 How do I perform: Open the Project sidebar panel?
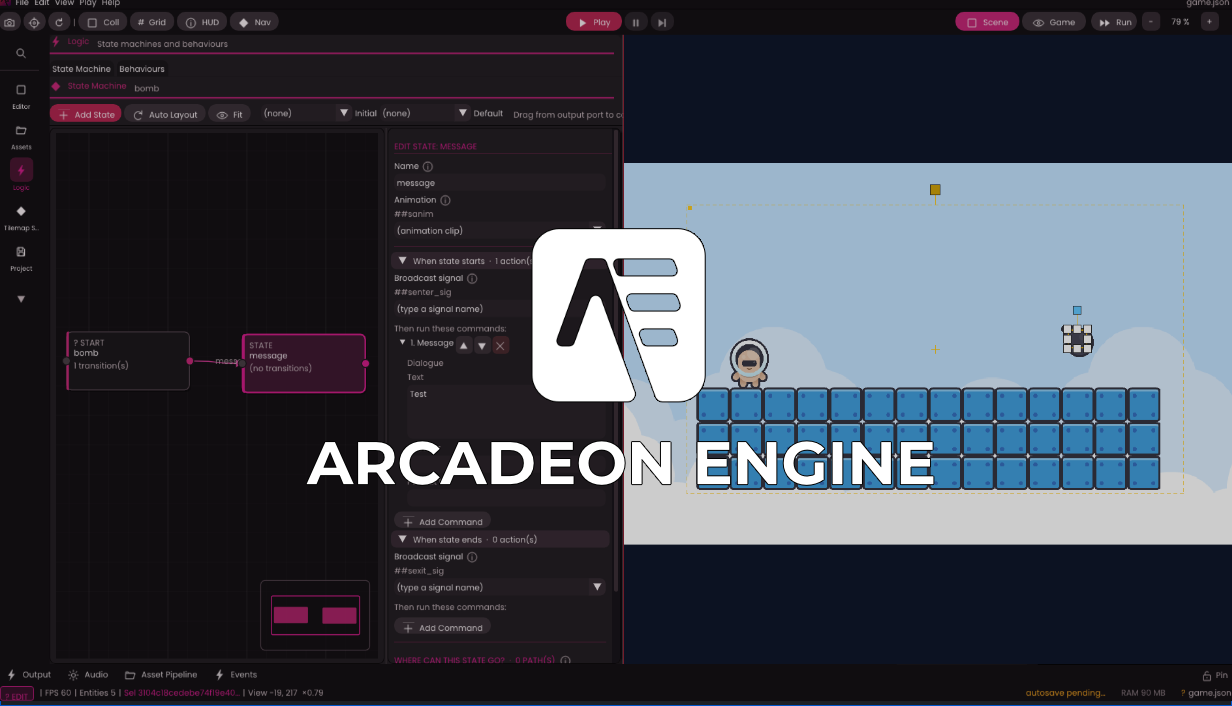[x=21, y=258]
